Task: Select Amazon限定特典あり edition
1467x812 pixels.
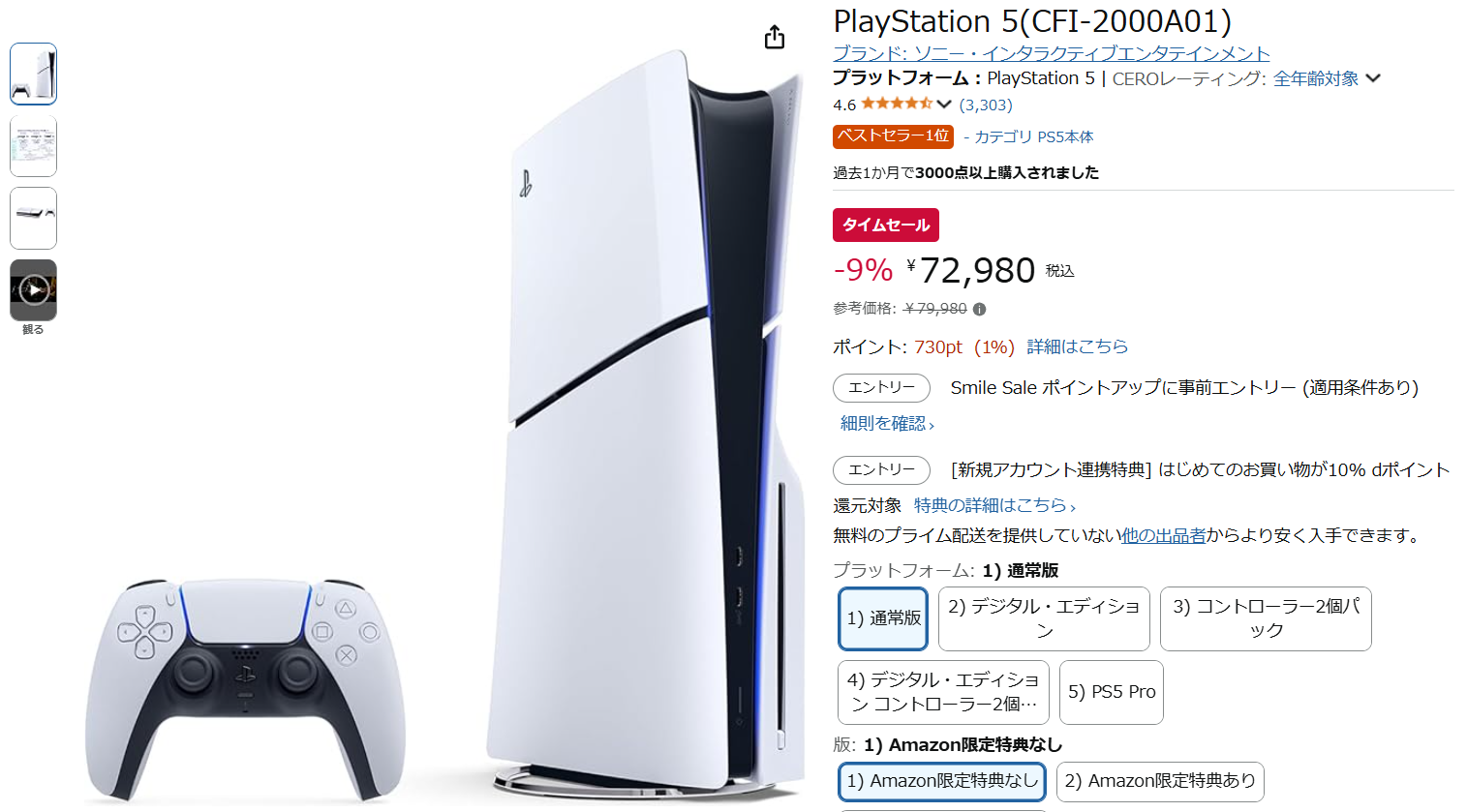Action: pyautogui.click(x=1159, y=781)
